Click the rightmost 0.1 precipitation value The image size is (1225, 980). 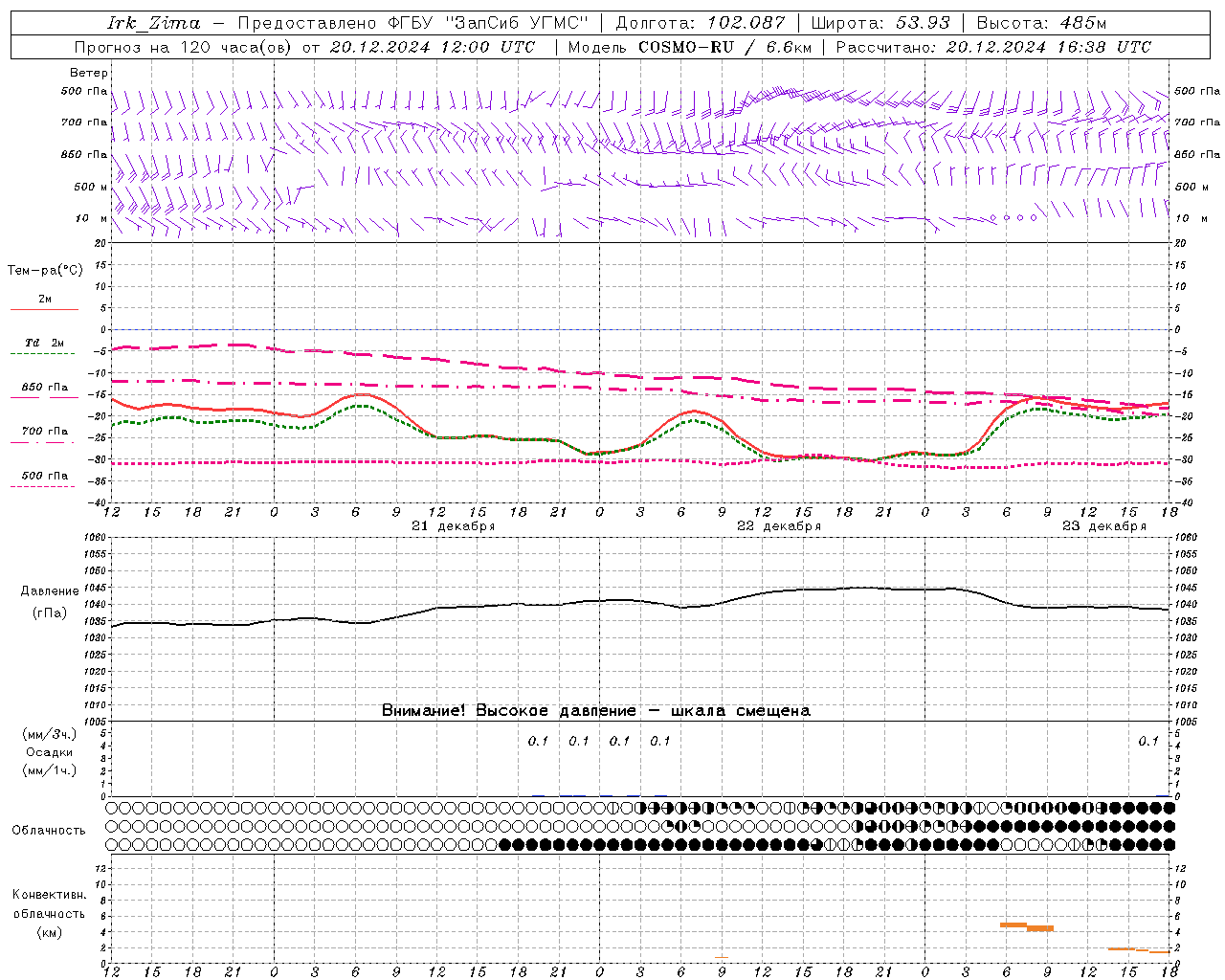1148,741
